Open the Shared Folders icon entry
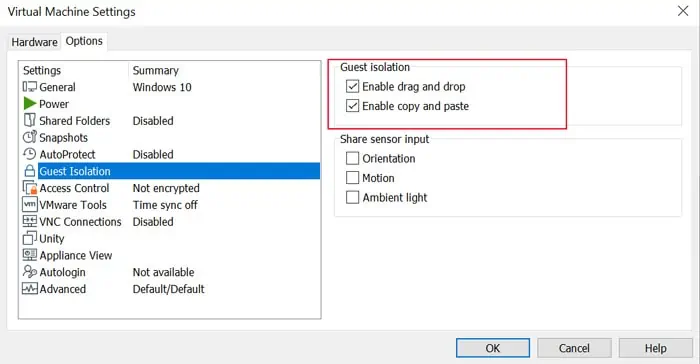 [x=29, y=120]
